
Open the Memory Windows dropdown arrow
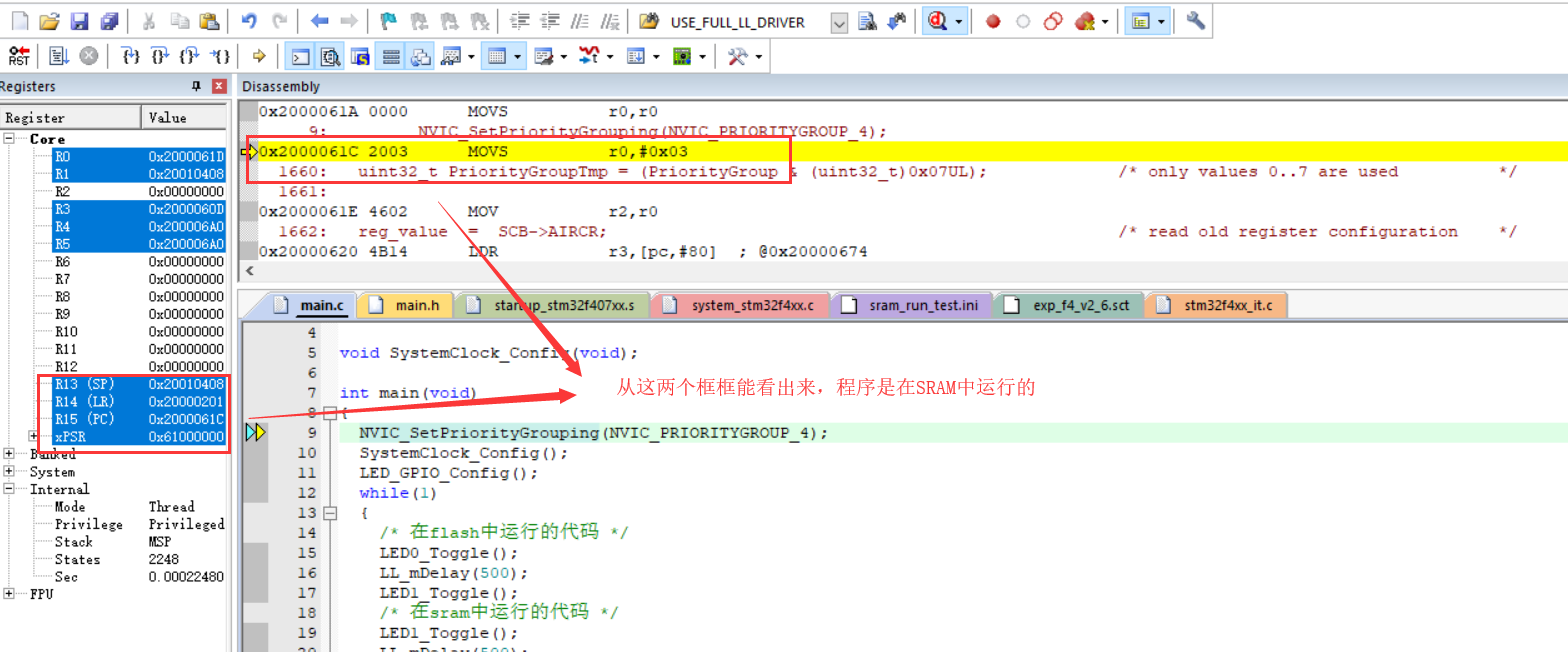coord(517,56)
